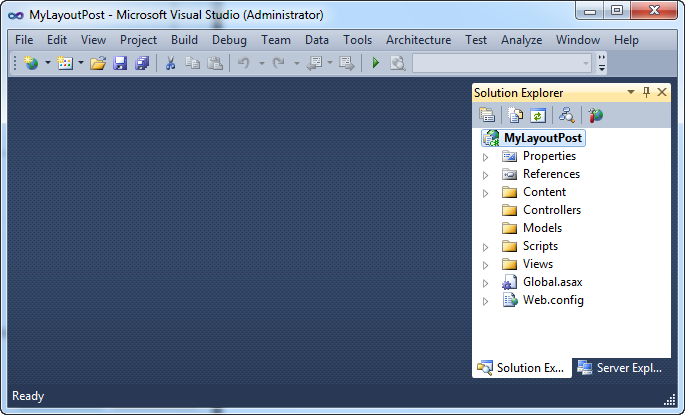Click the Paste clipboard icon

pos(215,63)
